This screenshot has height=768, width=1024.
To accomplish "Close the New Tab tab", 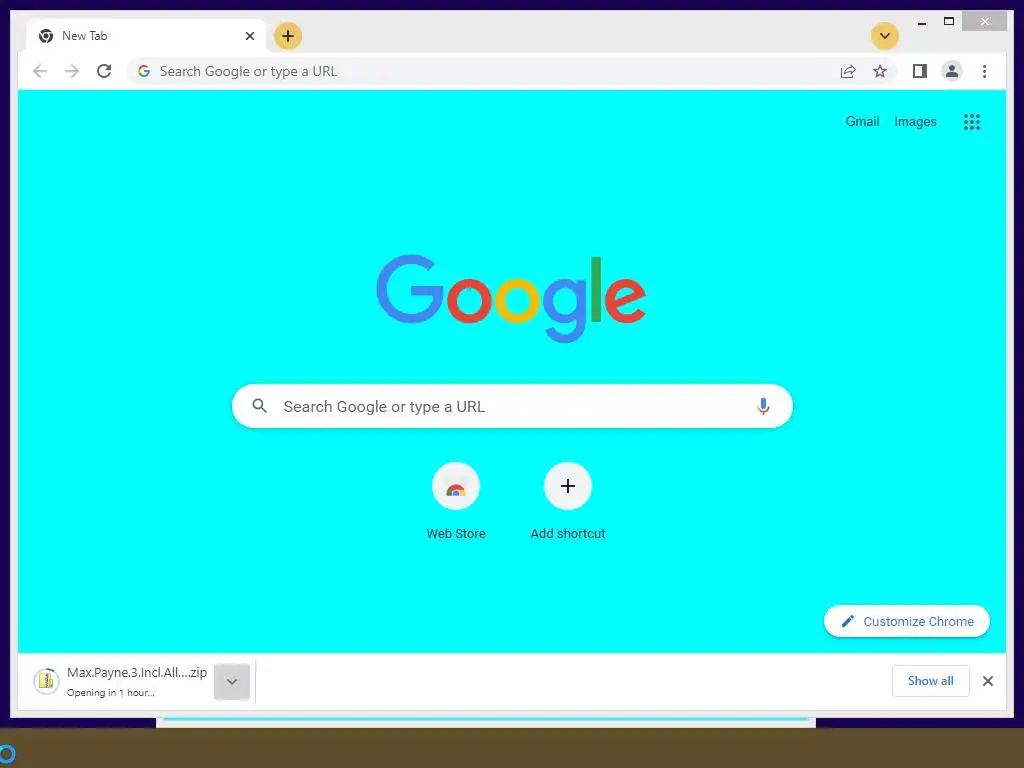I will [x=249, y=36].
